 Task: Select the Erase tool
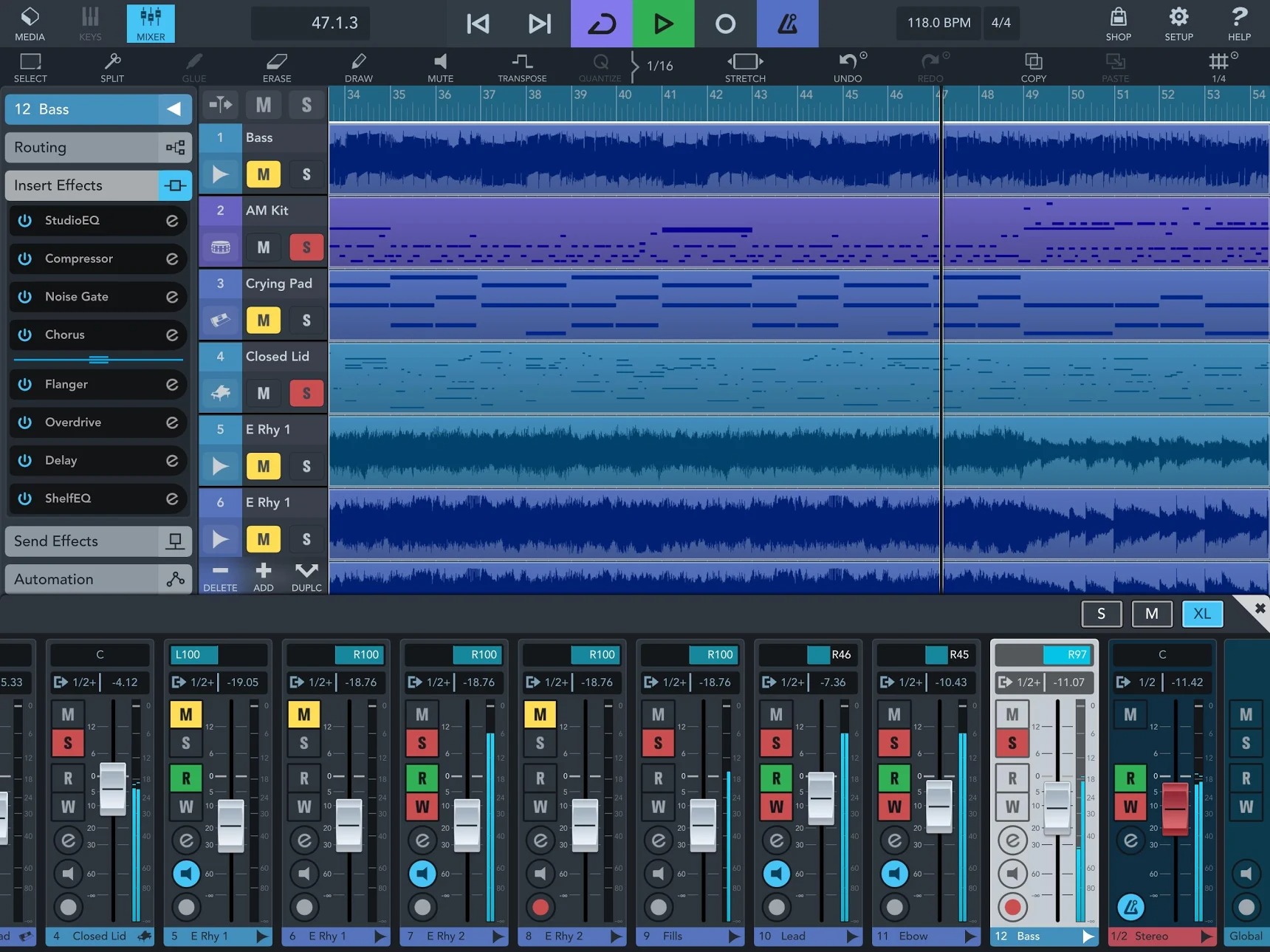[x=277, y=66]
